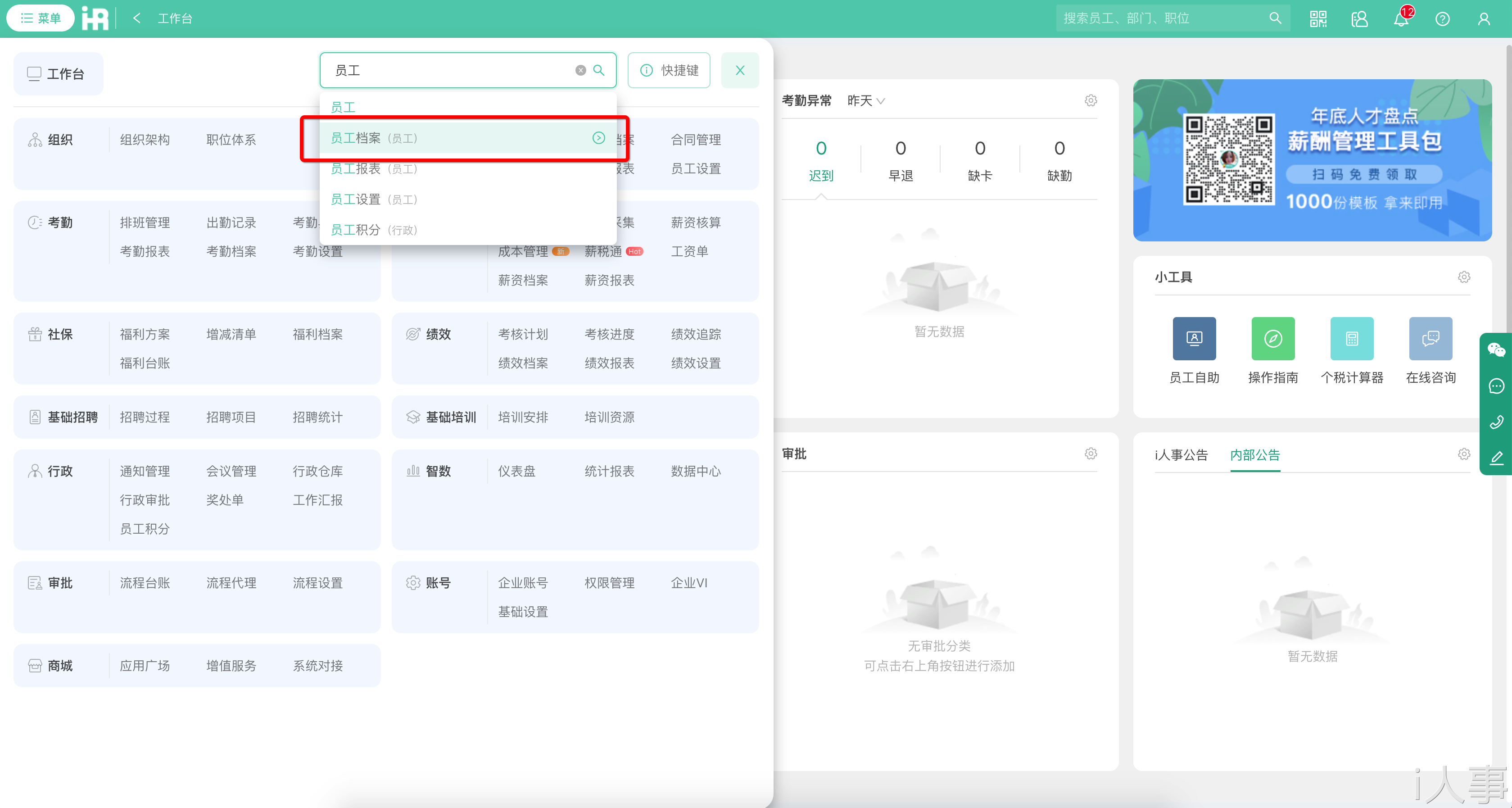Open 仪表盘 menu link

pyautogui.click(x=516, y=471)
